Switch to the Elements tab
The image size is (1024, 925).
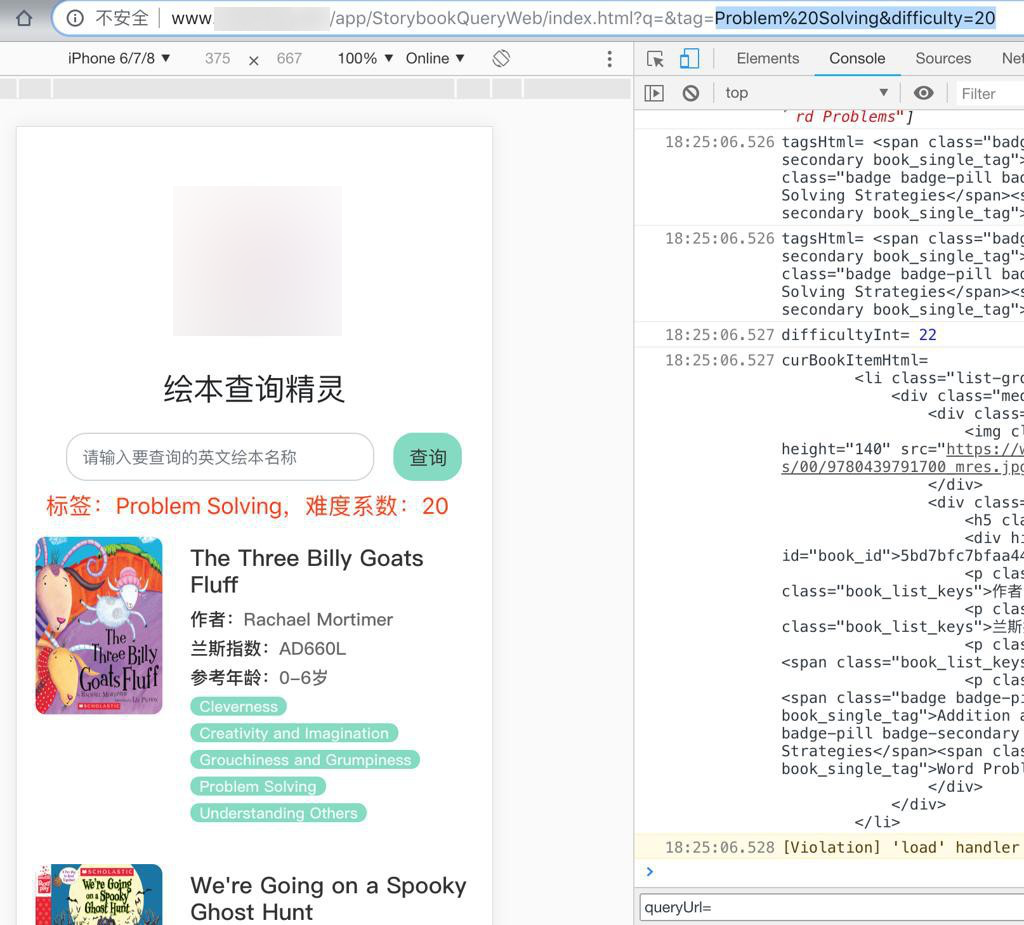pos(767,58)
